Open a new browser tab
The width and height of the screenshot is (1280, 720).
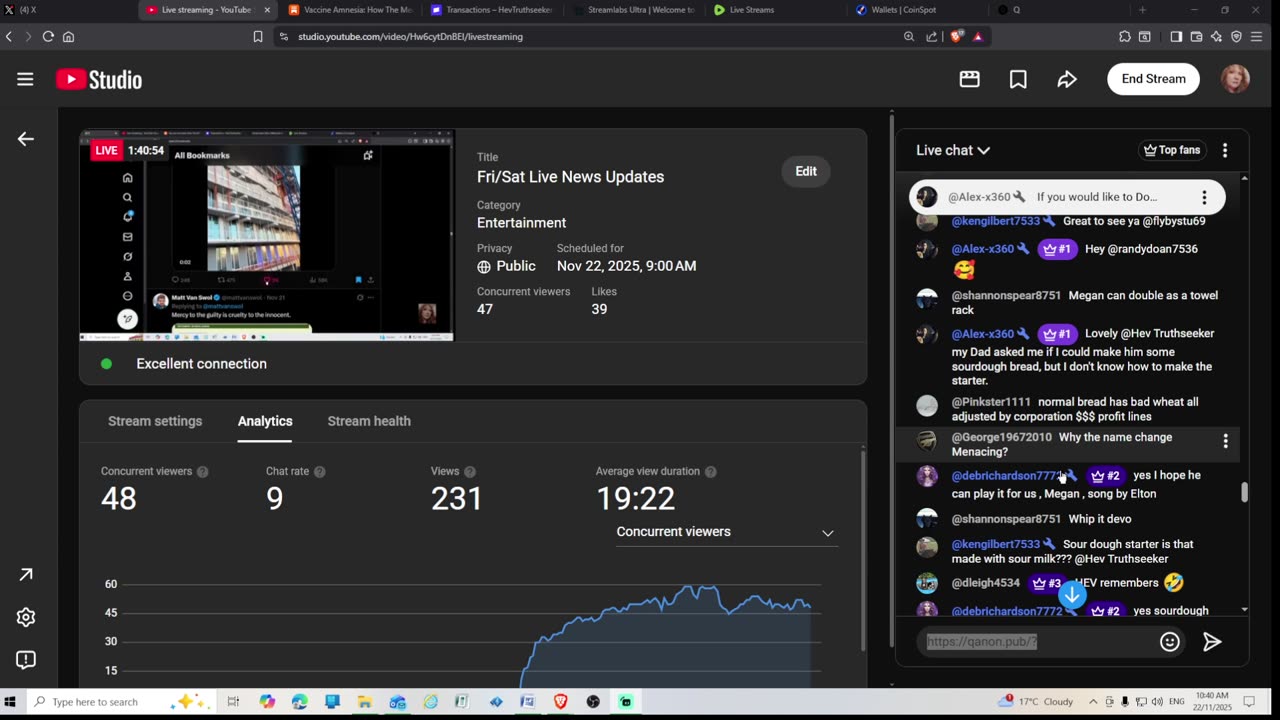[x=1142, y=10]
